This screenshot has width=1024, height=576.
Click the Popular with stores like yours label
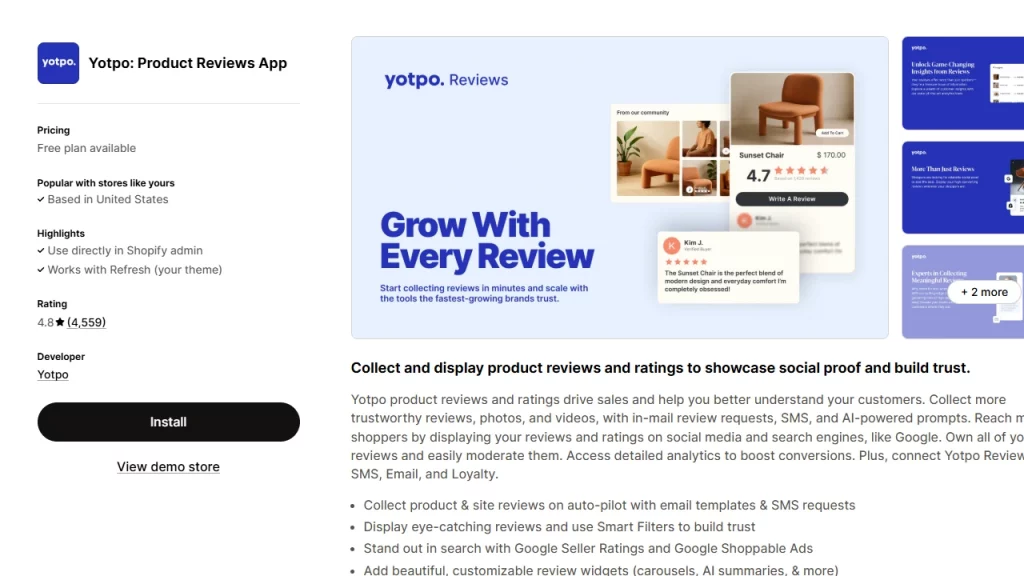coord(106,183)
